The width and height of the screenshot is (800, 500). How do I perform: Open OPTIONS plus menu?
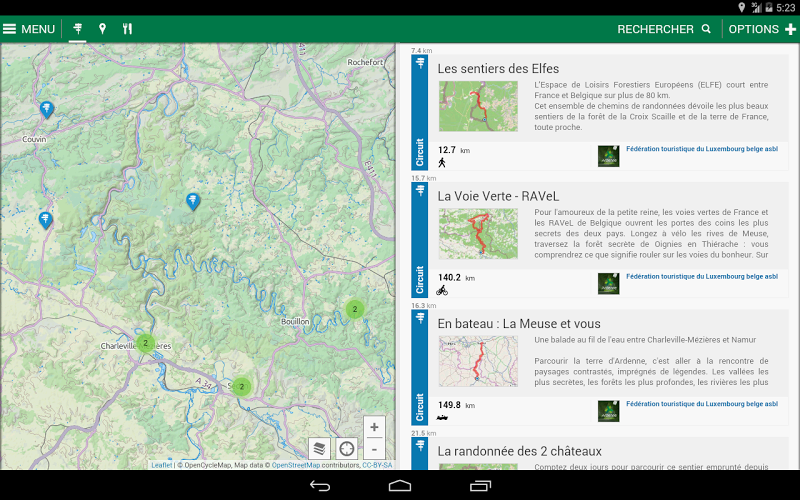tap(762, 29)
